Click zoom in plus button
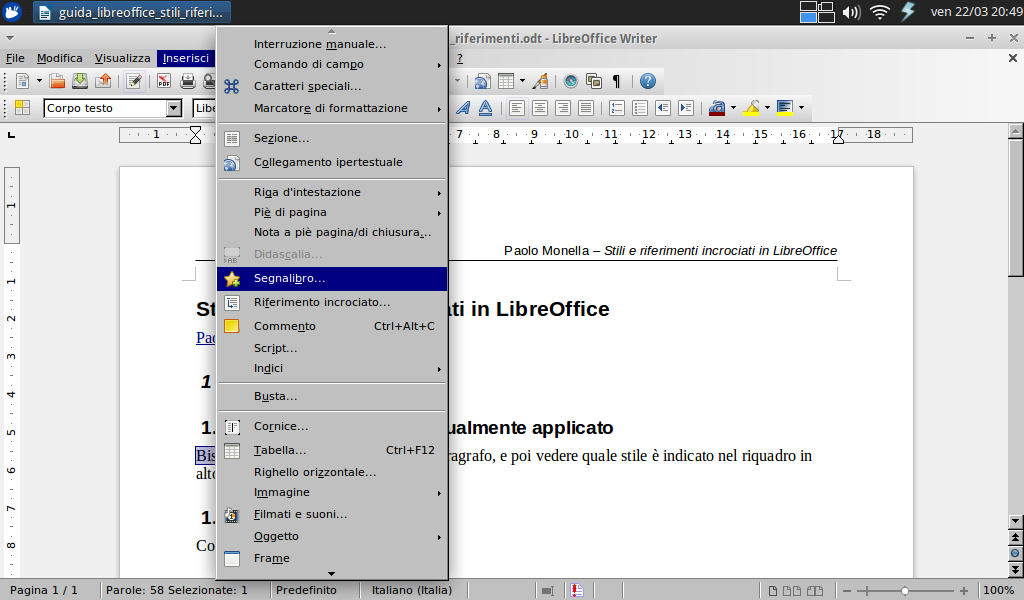Screen dimensions: 1024x600 (964, 590)
